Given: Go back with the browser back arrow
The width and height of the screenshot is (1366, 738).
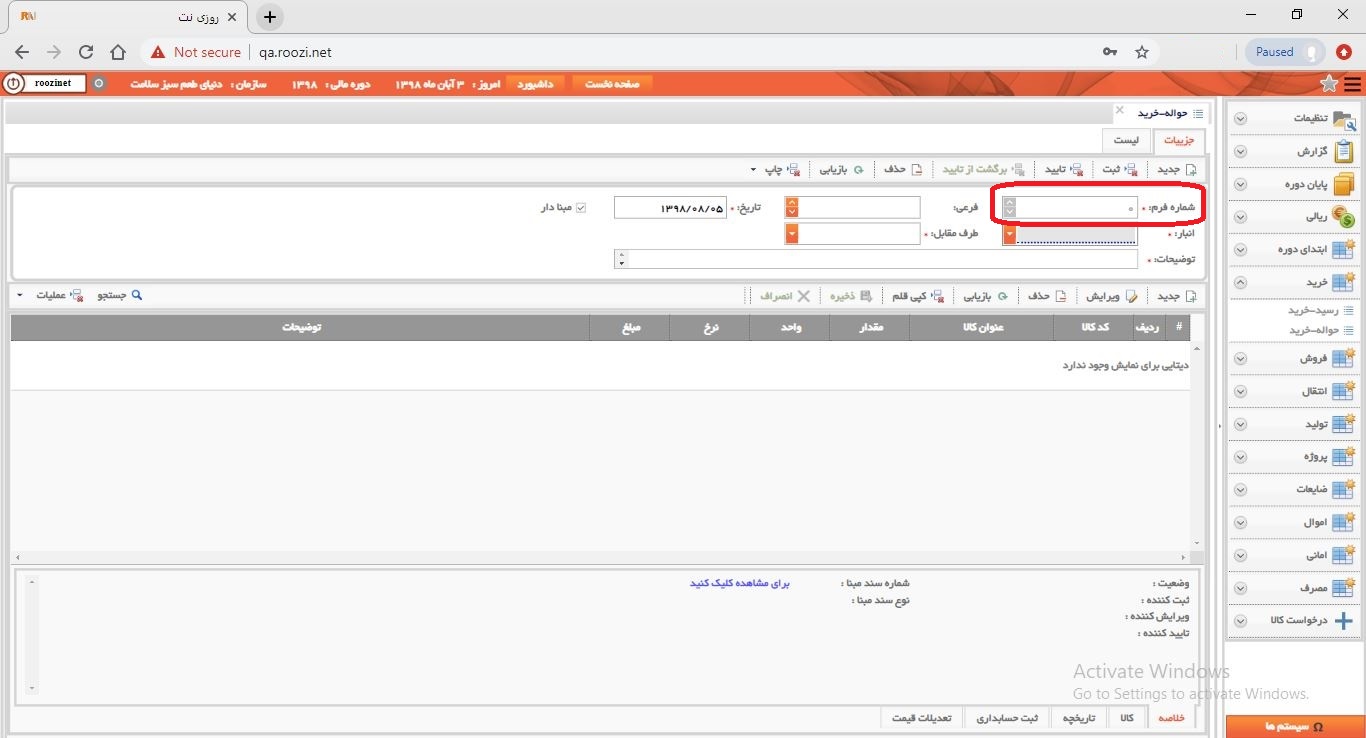Looking at the screenshot, I should pos(22,52).
